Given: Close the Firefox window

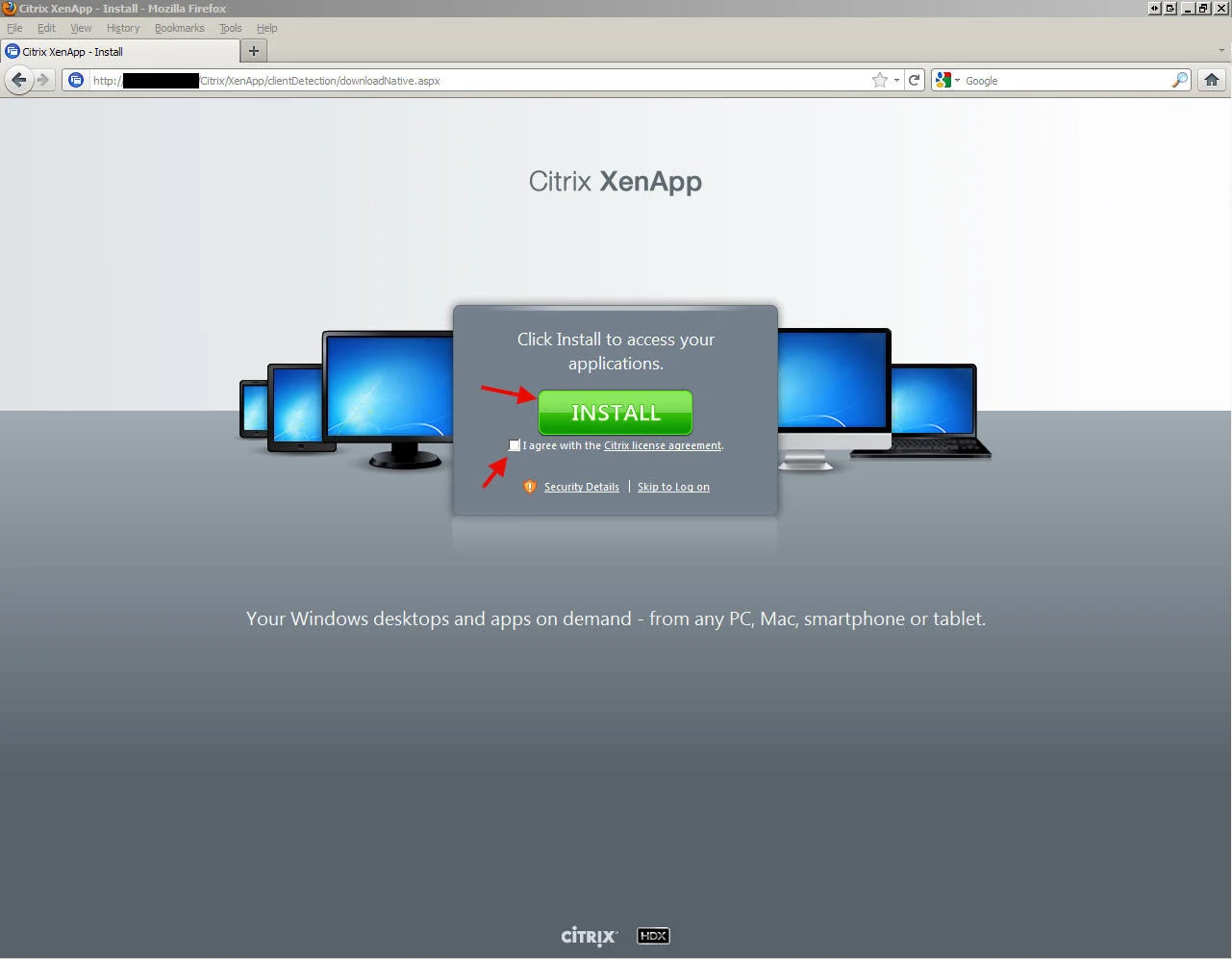Looking at the screenshot, I should pyautogui.click(x=1221, y=8).
